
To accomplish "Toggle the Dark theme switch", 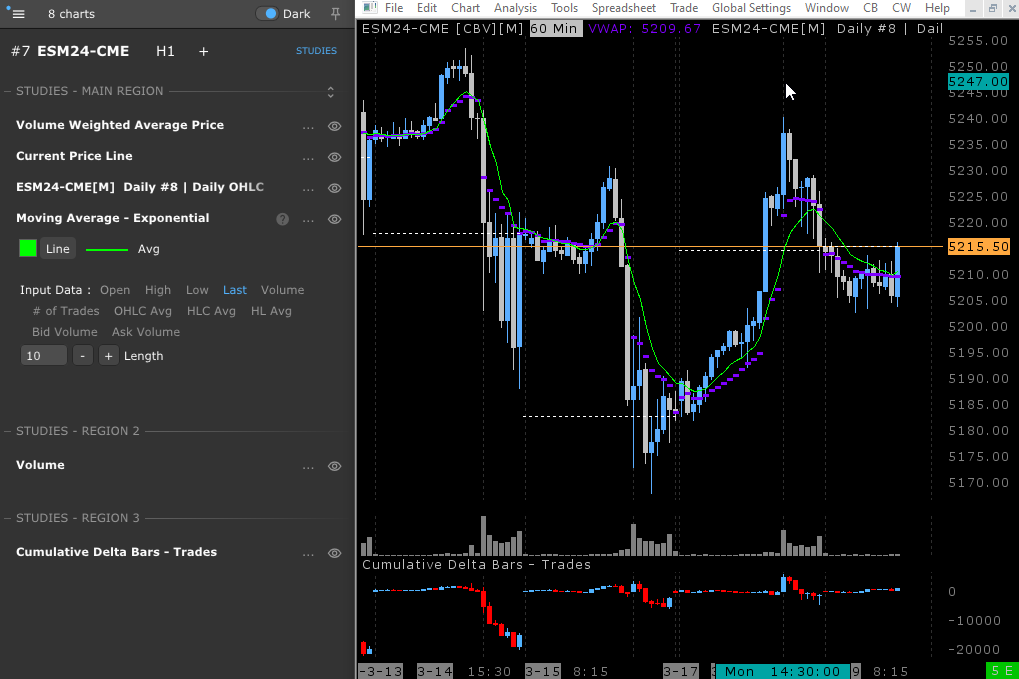I will click(268, 14).
